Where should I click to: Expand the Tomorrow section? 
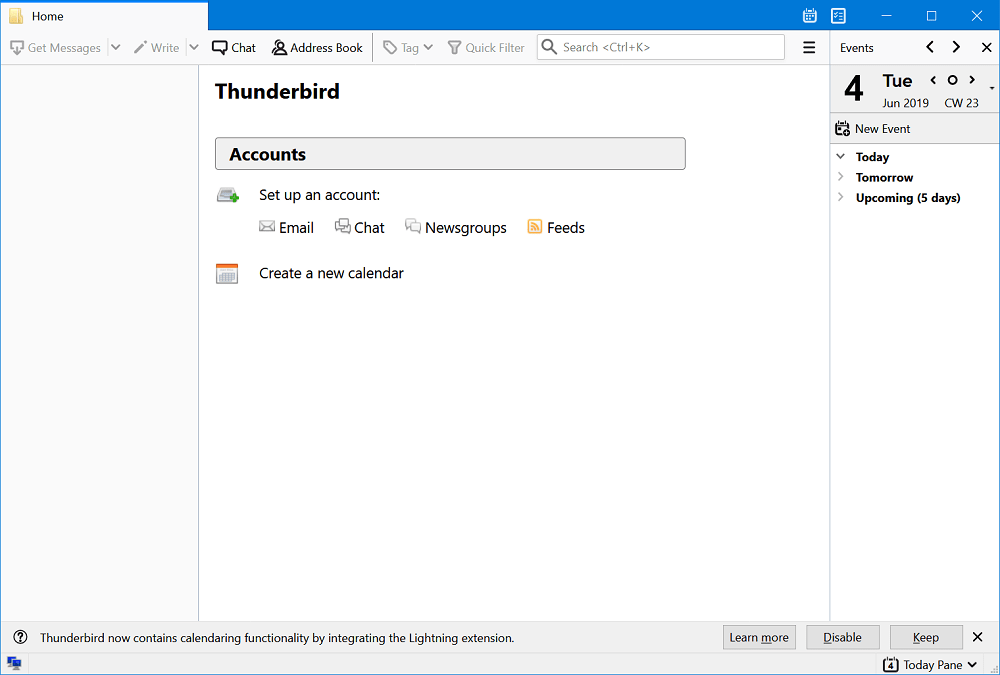pyautogui.click(x=841, y=177)
